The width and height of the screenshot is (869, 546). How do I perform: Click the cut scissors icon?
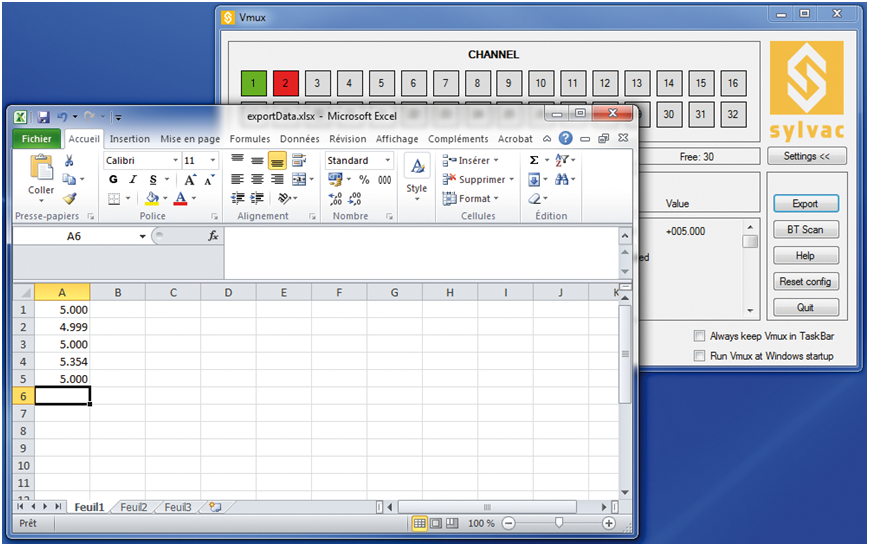[69, 161]
